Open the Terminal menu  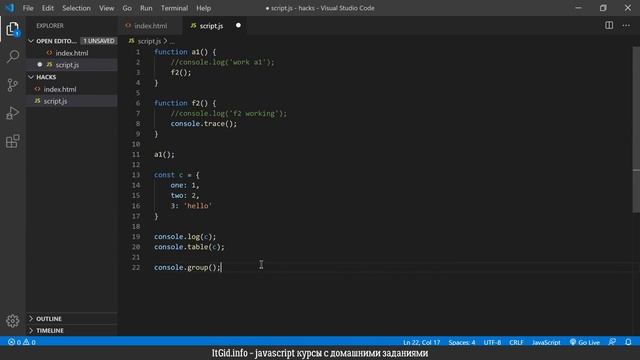coord(174,8)
